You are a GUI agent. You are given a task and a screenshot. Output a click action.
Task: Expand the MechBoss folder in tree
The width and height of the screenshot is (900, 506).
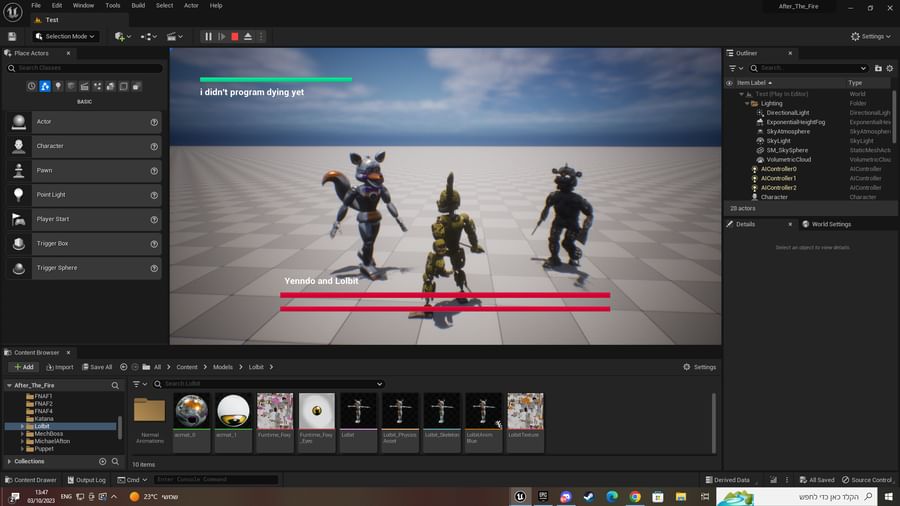[22, 434]
